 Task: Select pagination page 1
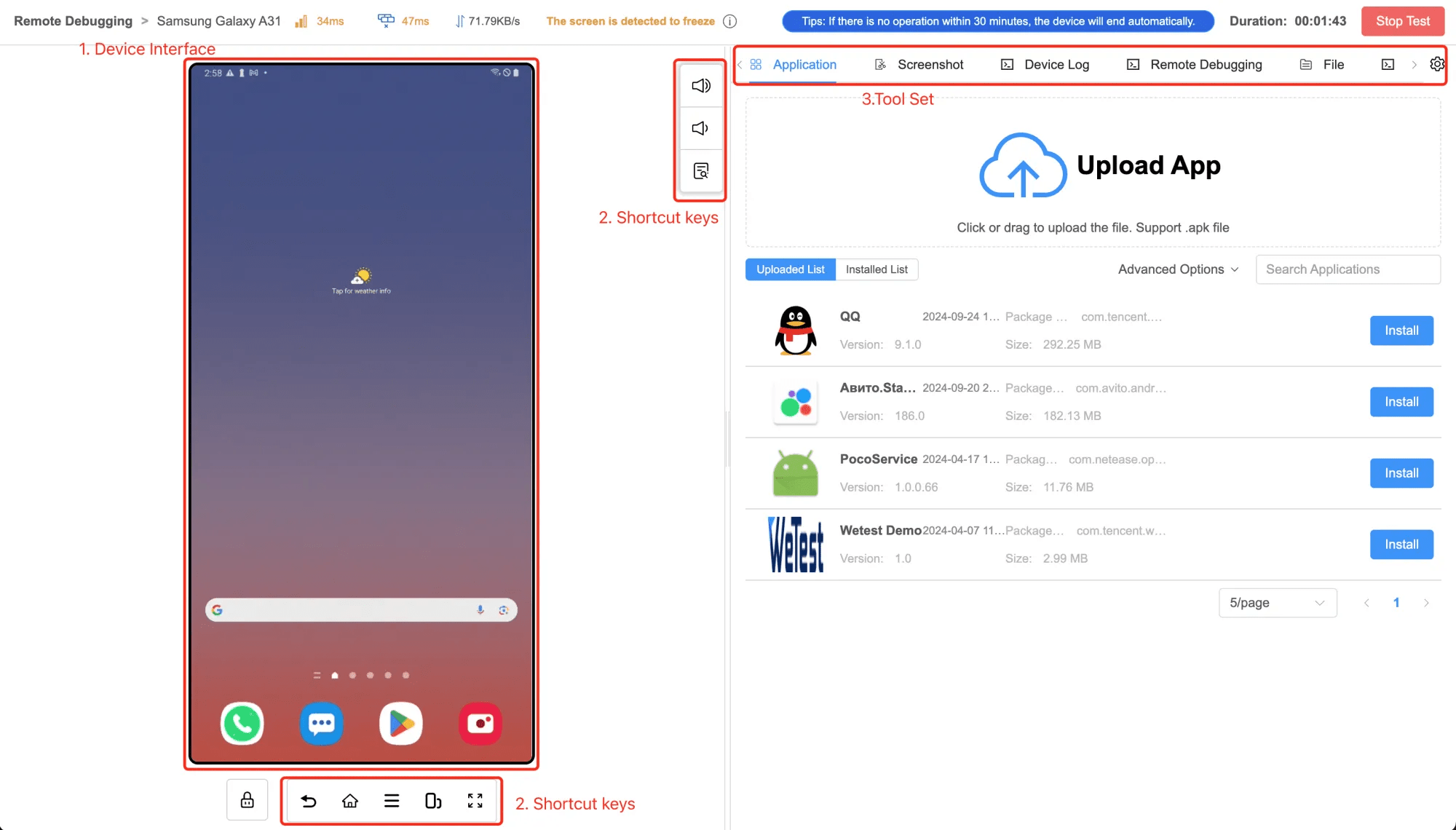click(x=1396, y=603)
